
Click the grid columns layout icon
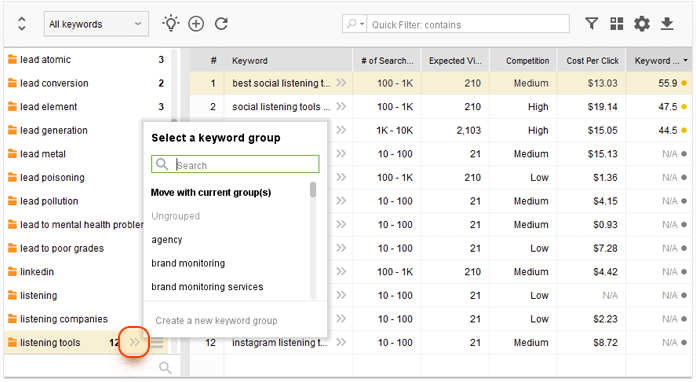pyautogui.click(x=617, y=24)
